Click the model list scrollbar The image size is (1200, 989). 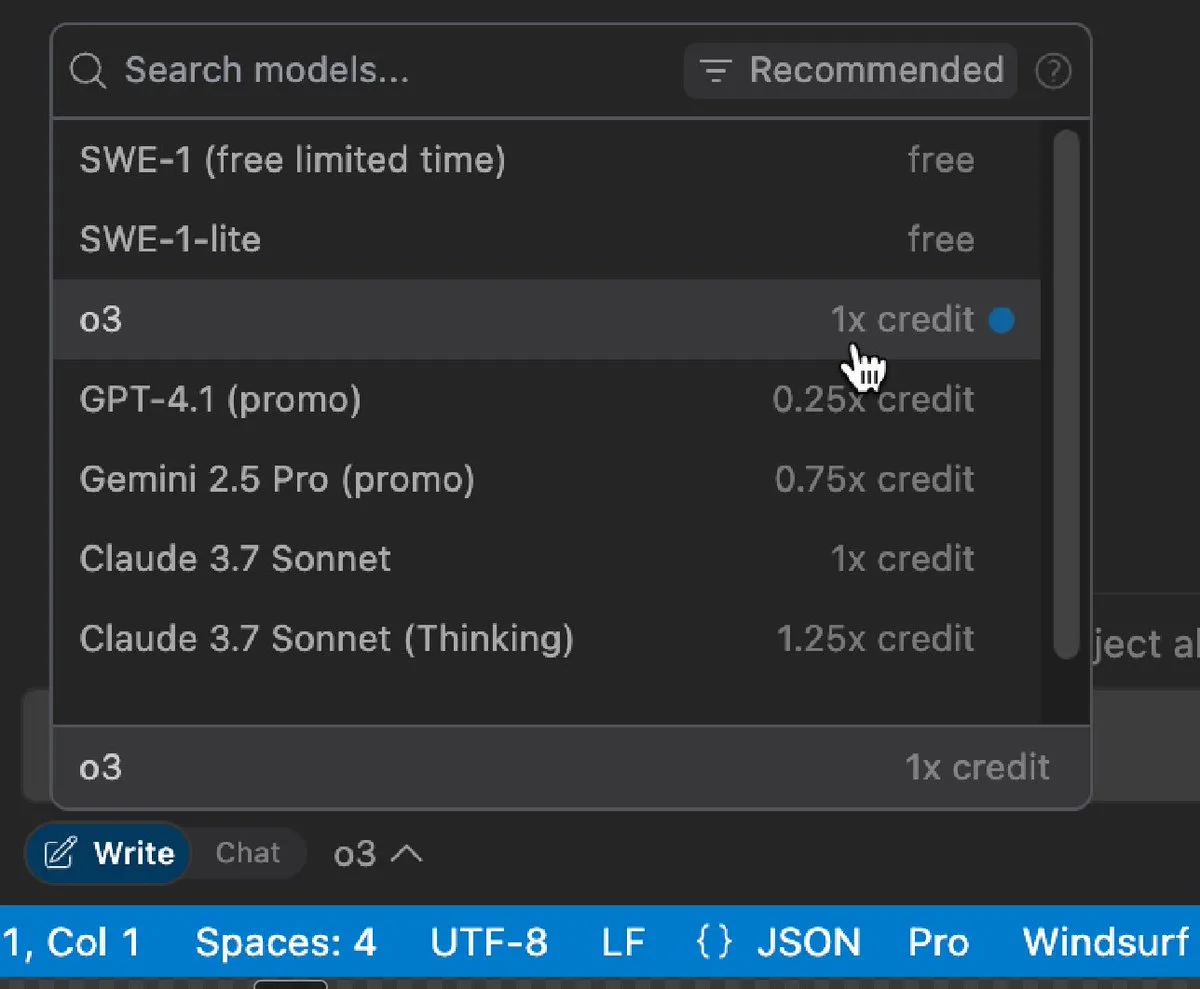pos(1066,390)
